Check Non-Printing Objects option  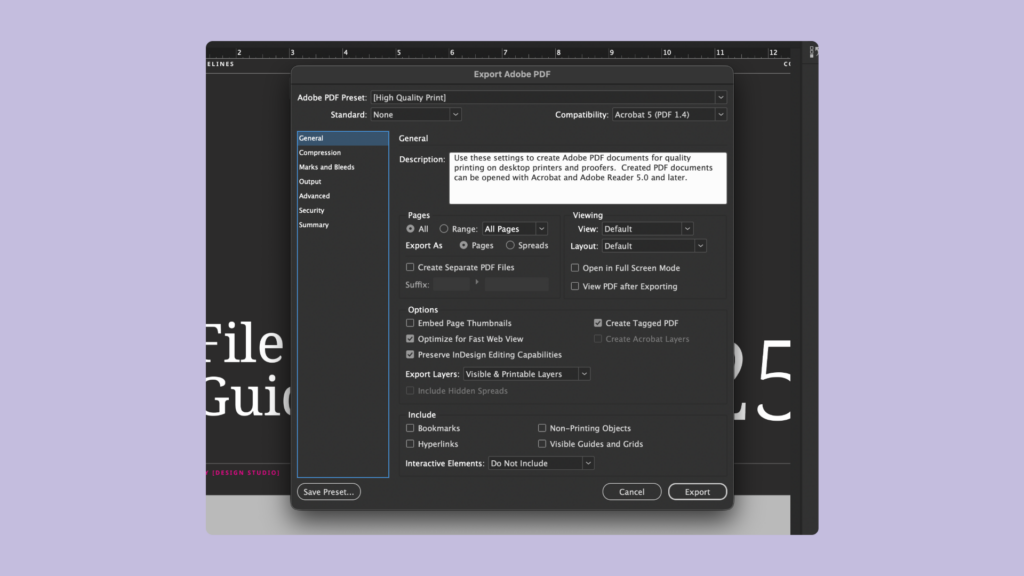tap(542, 428)
